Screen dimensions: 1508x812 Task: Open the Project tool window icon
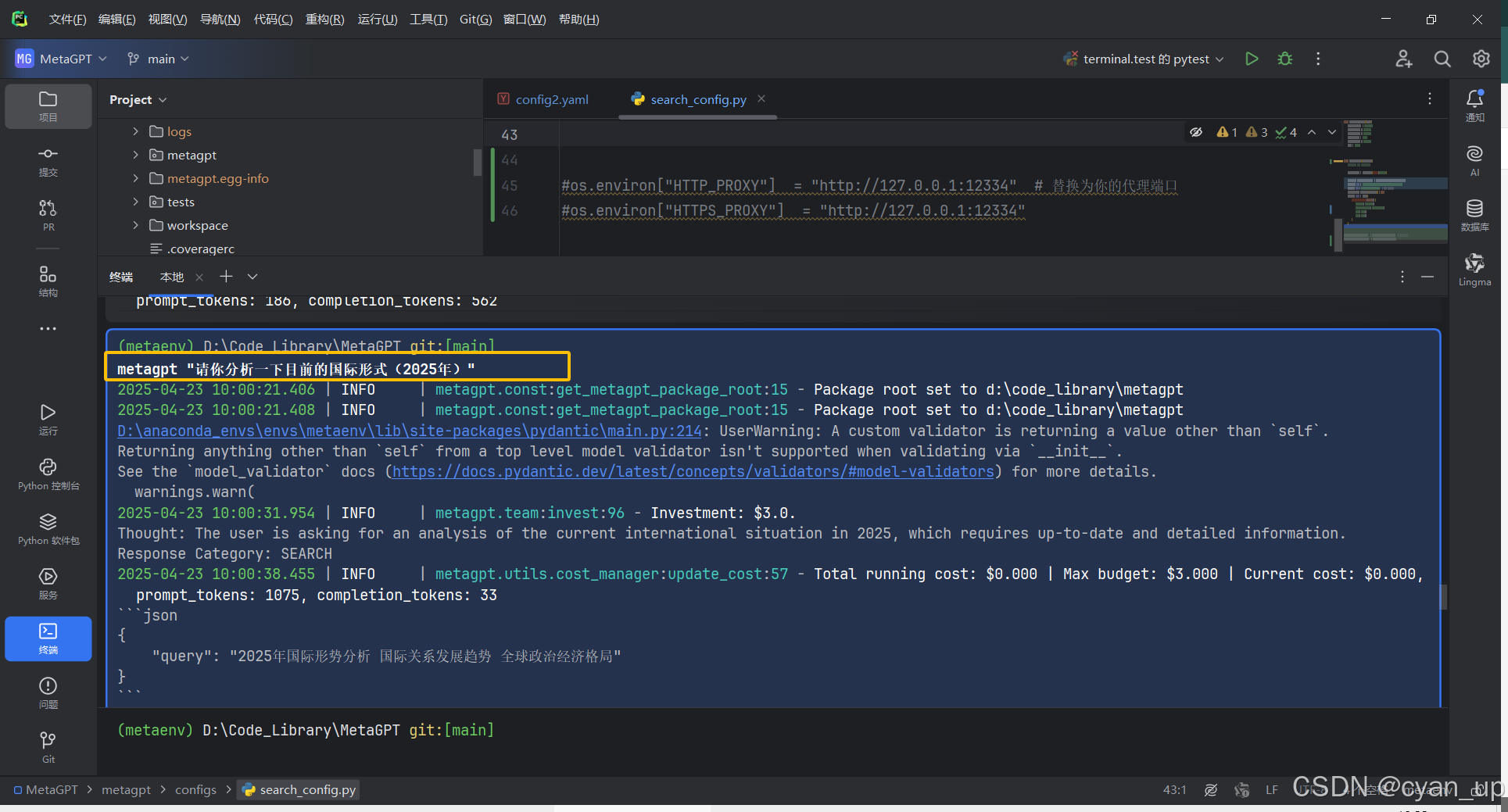[x=48, y=106]
